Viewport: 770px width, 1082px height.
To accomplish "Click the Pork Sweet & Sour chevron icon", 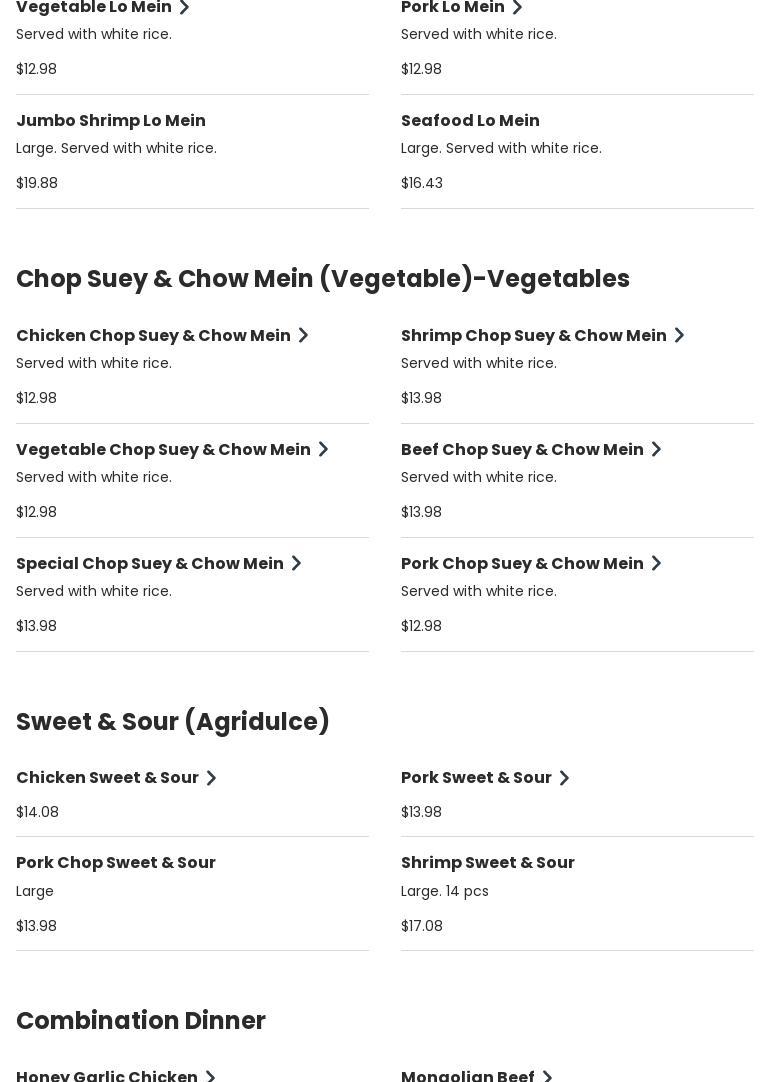I will coord(564,778).
